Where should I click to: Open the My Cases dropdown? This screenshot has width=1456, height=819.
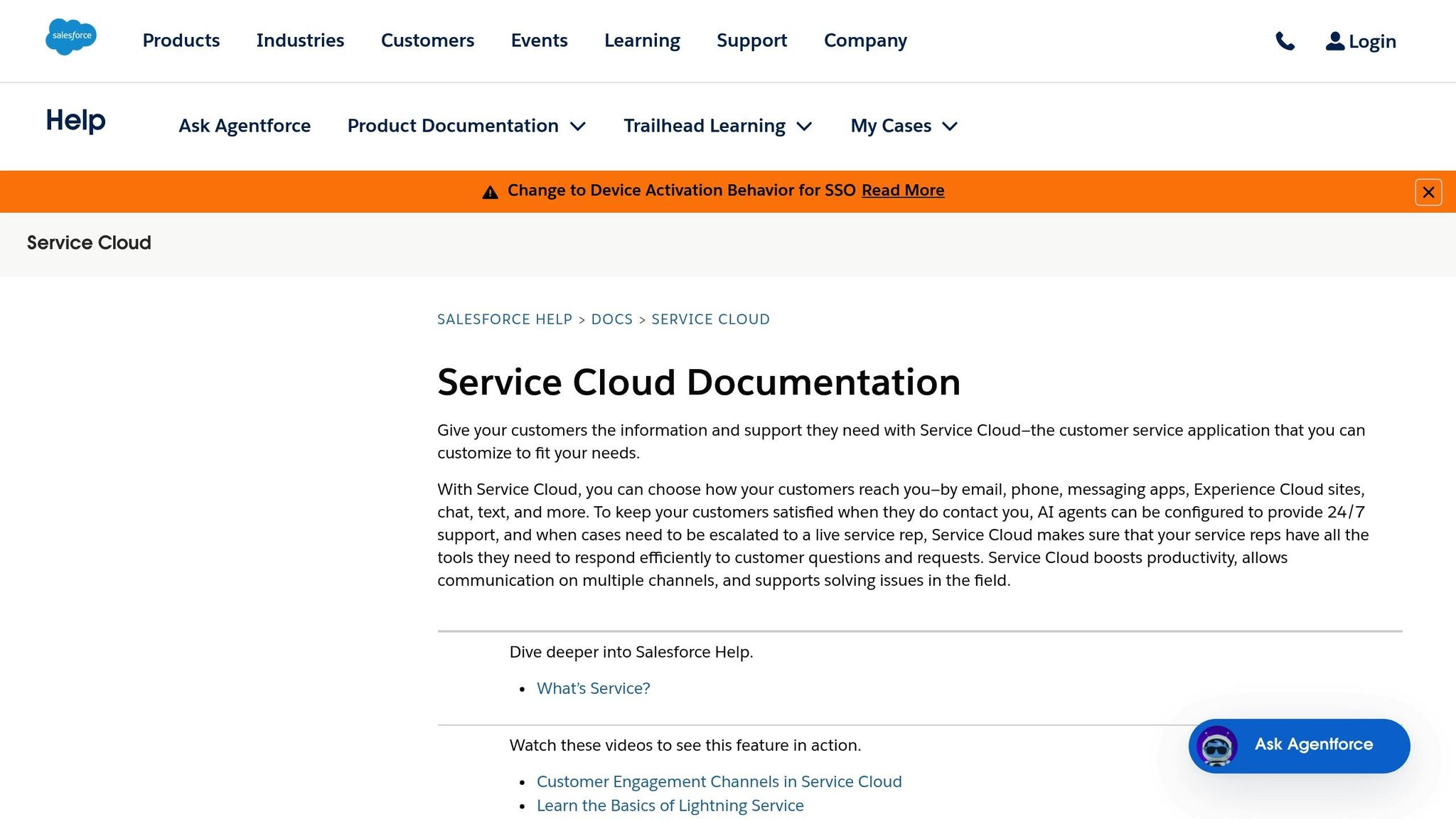tap(904, 126)
